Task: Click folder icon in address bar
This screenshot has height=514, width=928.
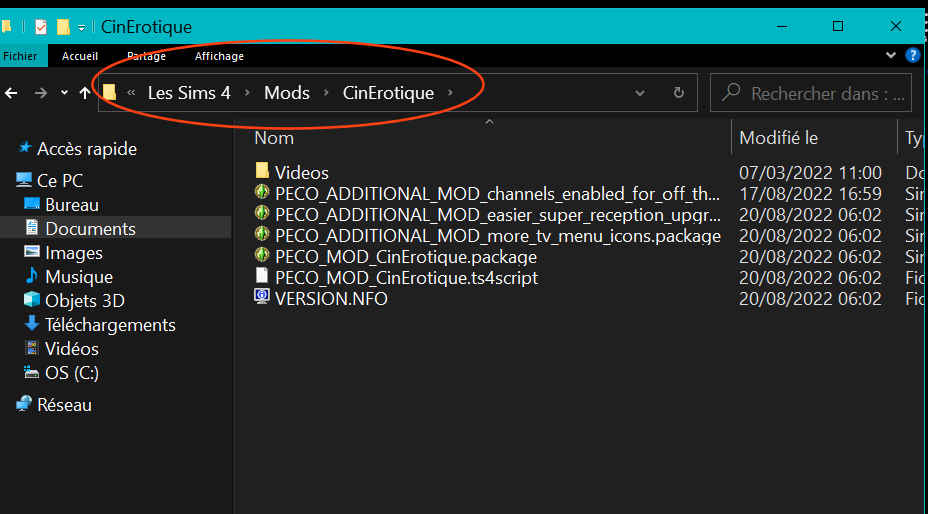Action: [x=109, y=92]
